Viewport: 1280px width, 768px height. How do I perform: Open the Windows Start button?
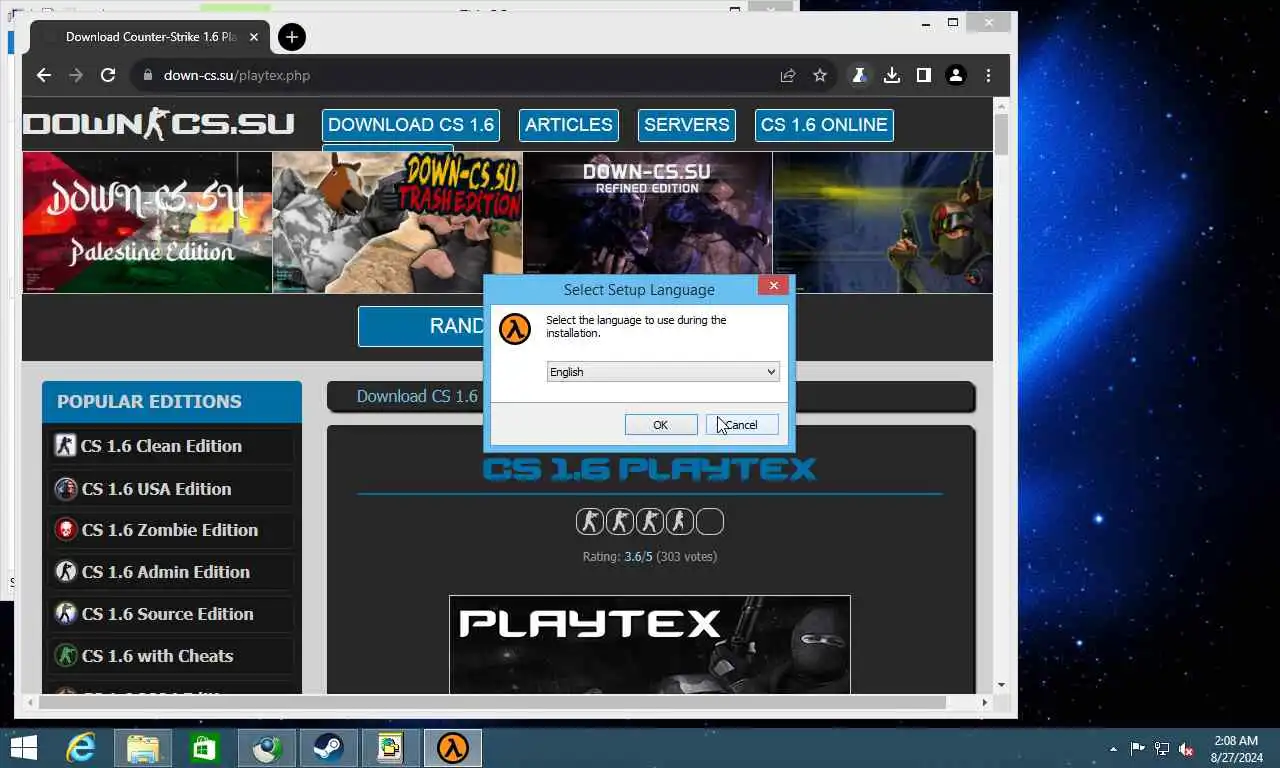(x=23, y=748)
